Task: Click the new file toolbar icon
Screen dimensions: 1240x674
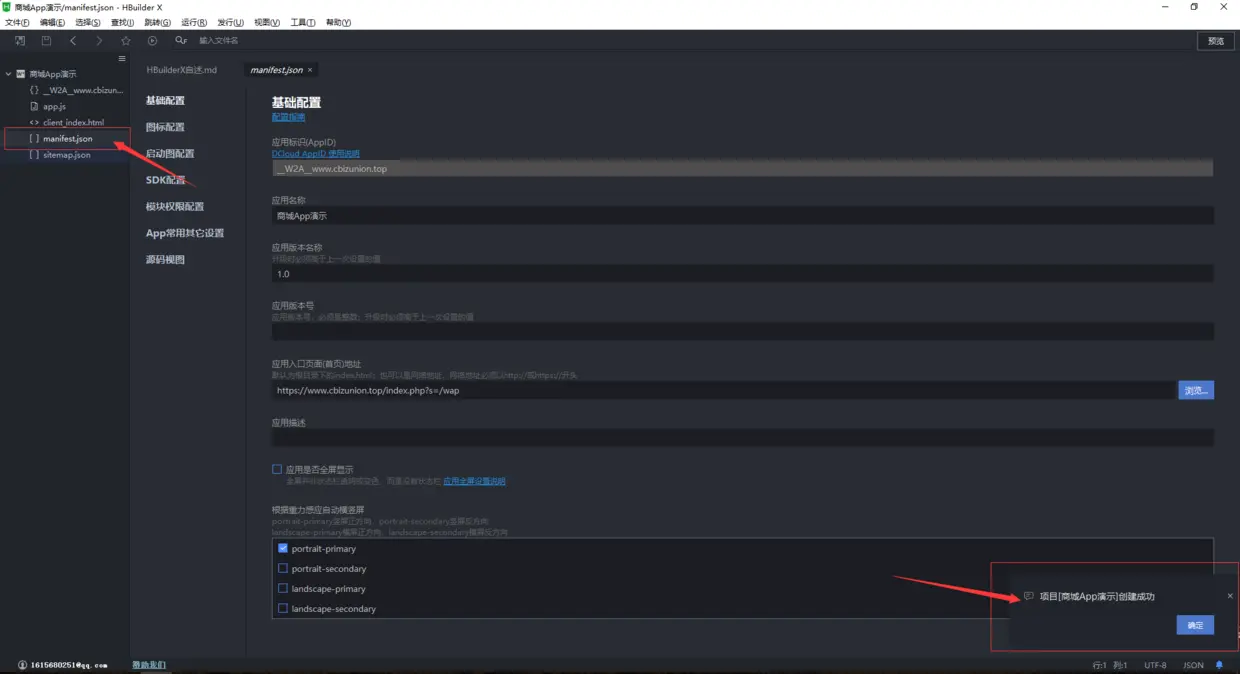Action: (20, 41)
